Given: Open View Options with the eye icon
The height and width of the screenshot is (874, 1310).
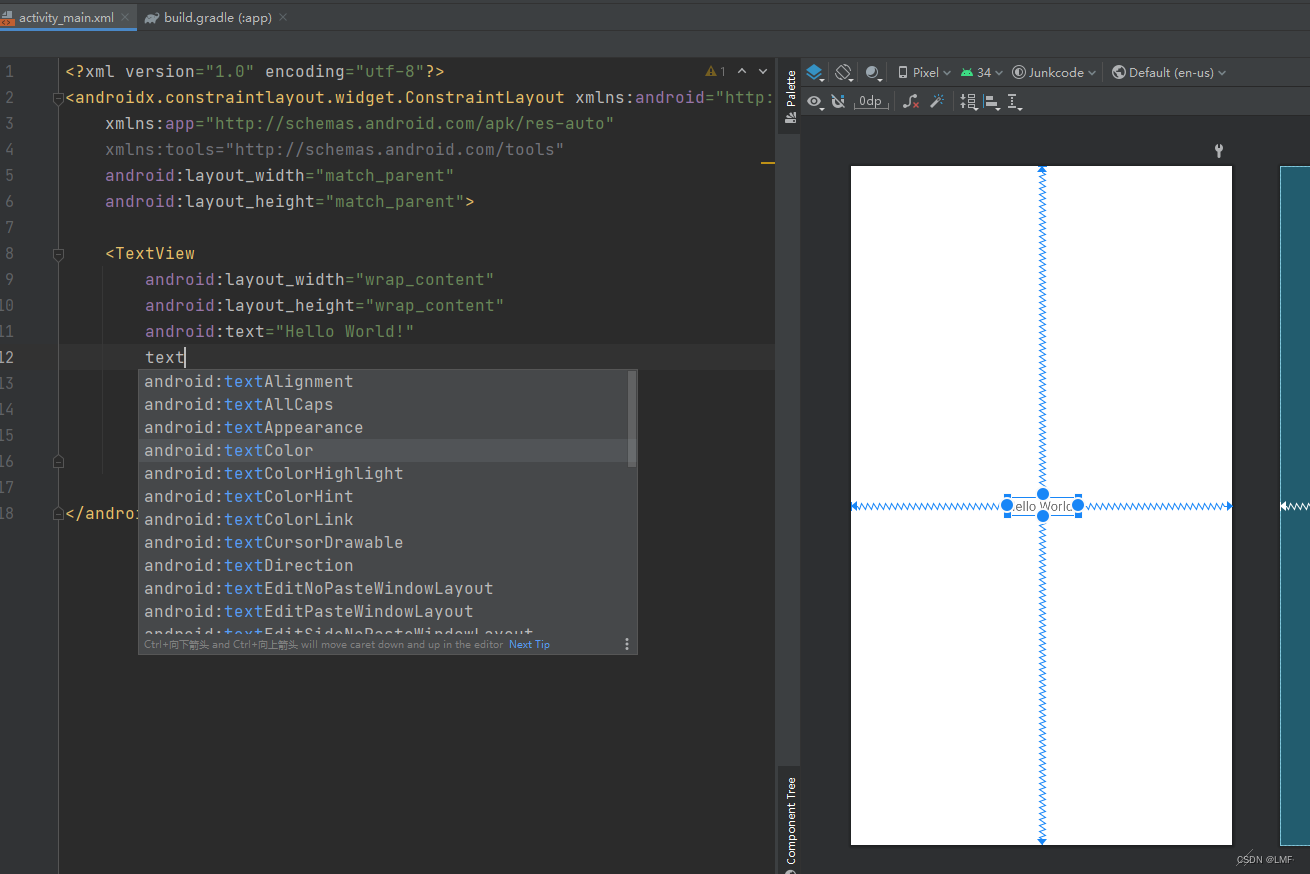Looking at the screenshot, I should pyautogui.click(x=814, y=101).
